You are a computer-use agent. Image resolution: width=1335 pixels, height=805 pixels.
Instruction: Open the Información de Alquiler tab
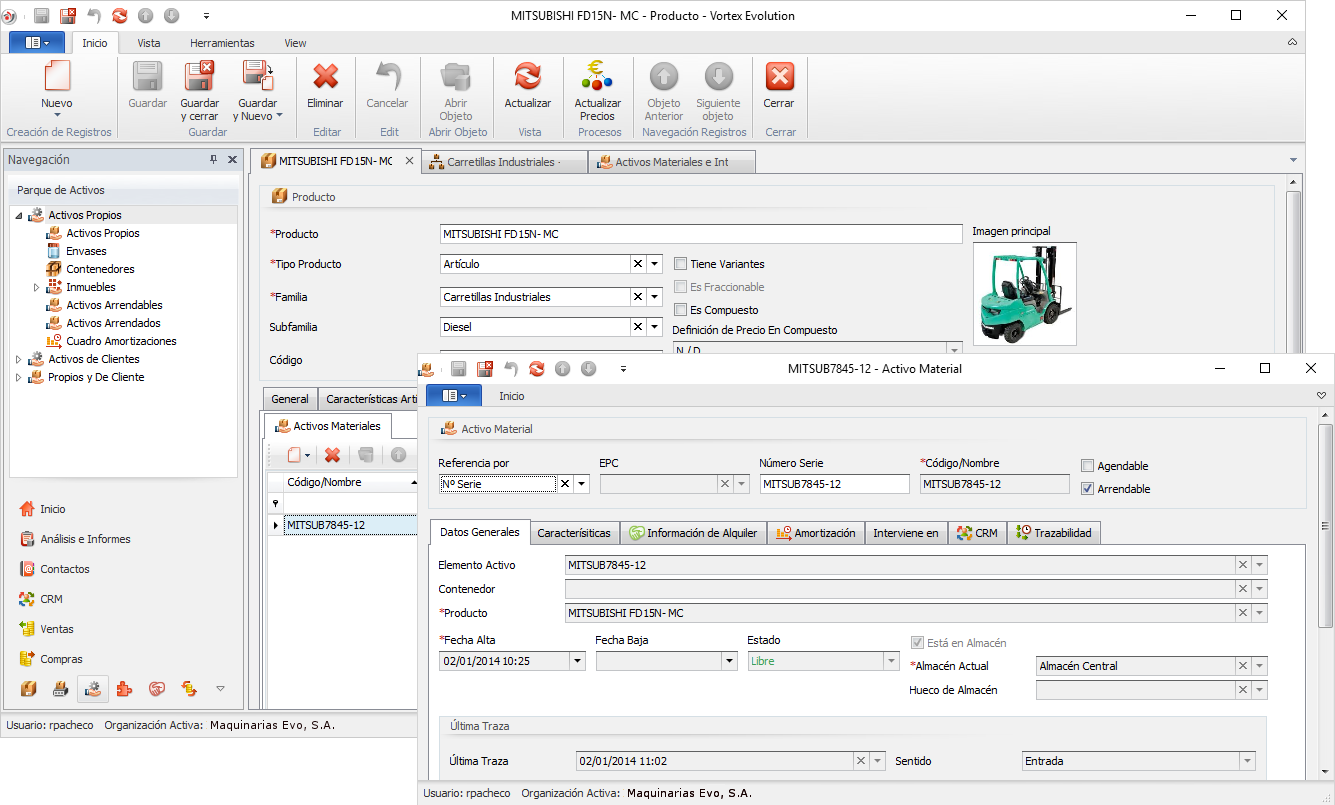(693, 533)
